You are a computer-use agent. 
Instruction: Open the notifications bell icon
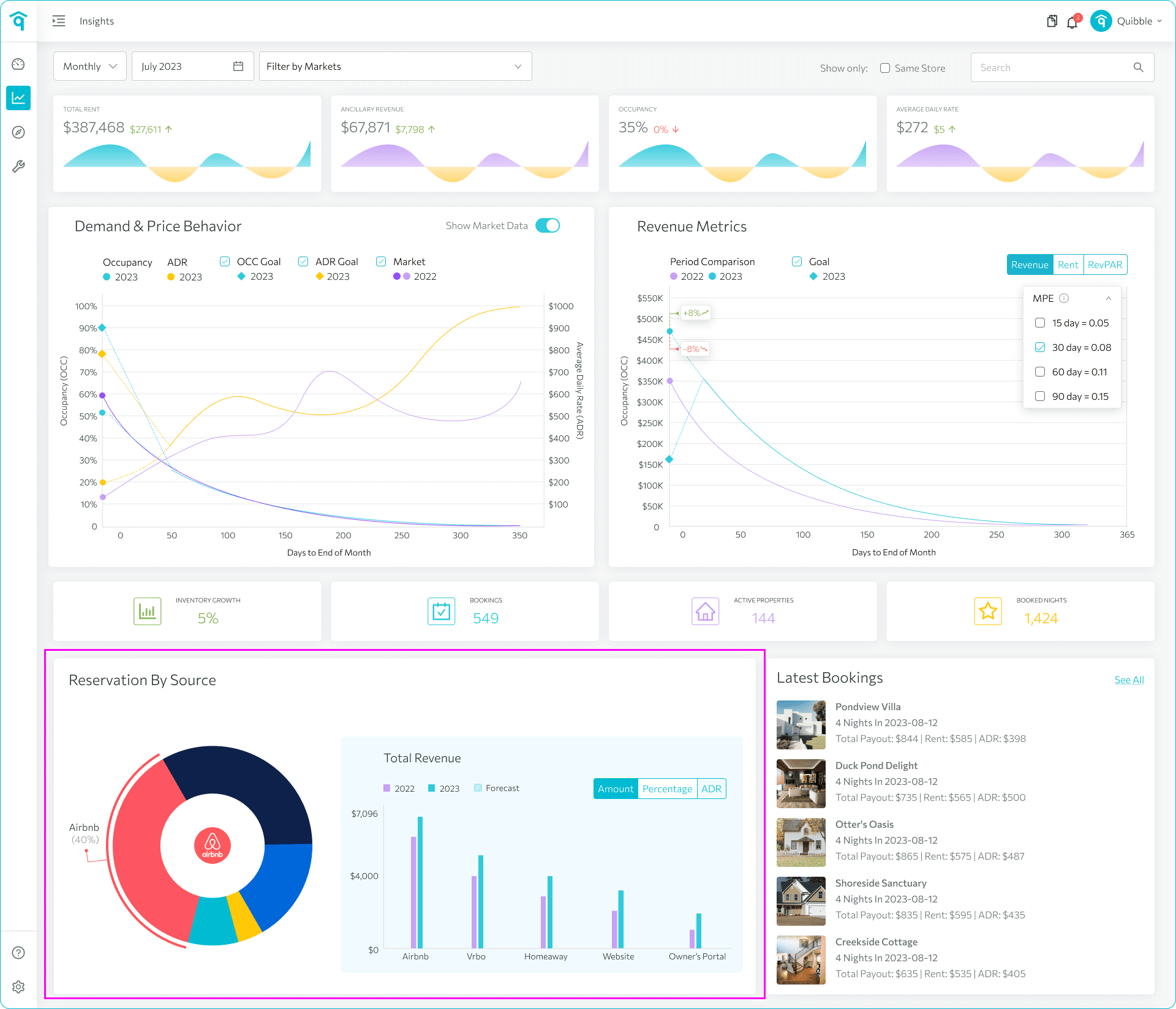[1072, 21]
